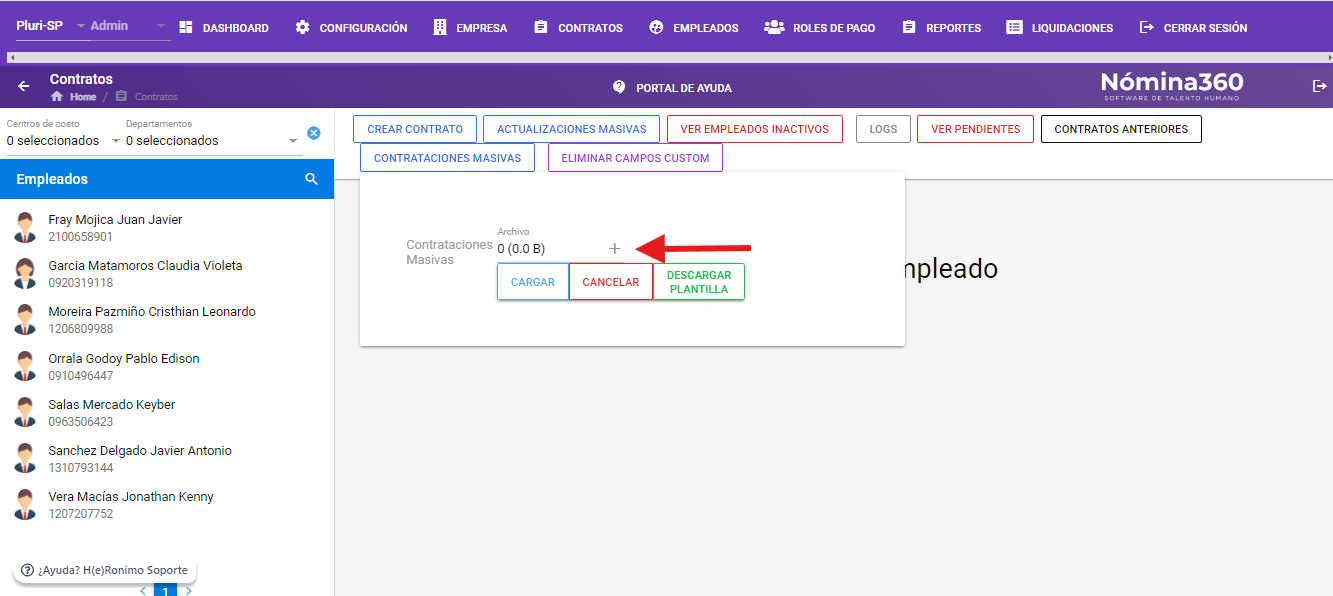Click the logout icon beside Nómina360 logo
Viewport: 1333px width, 596px height.
pyautogui.click(x=1319, y=86)
